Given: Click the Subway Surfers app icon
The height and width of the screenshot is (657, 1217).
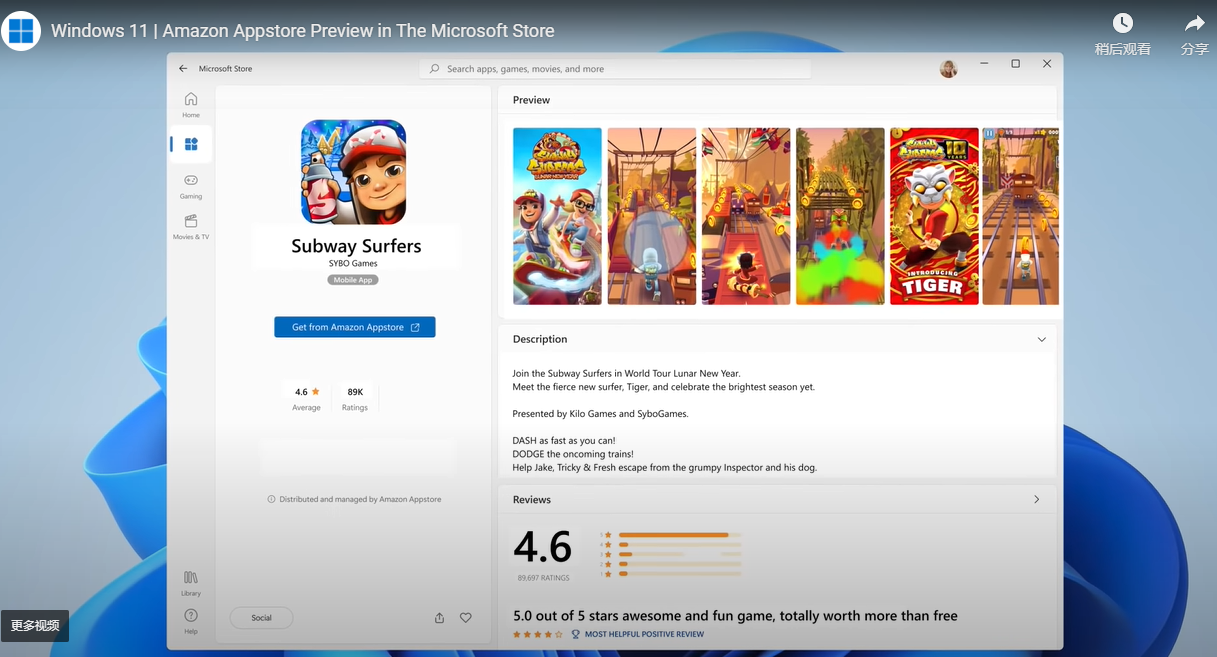Looking at the screenshot, I should click(x=354, y=172).
